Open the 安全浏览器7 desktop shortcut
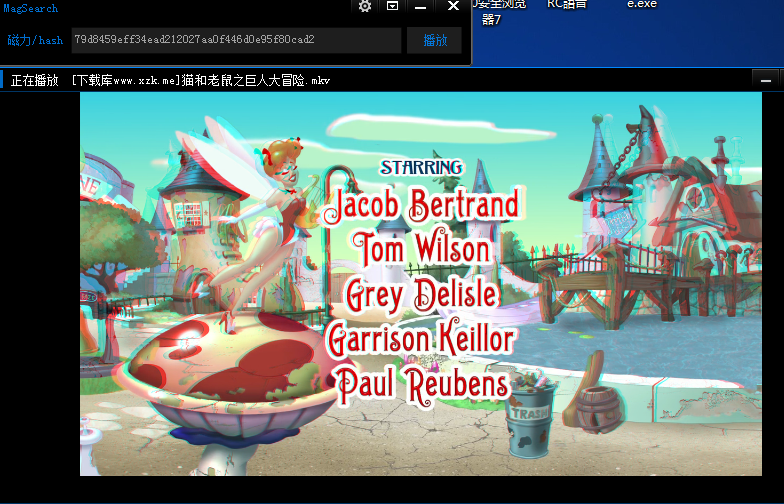784x504 pixels. click(499, 12)
